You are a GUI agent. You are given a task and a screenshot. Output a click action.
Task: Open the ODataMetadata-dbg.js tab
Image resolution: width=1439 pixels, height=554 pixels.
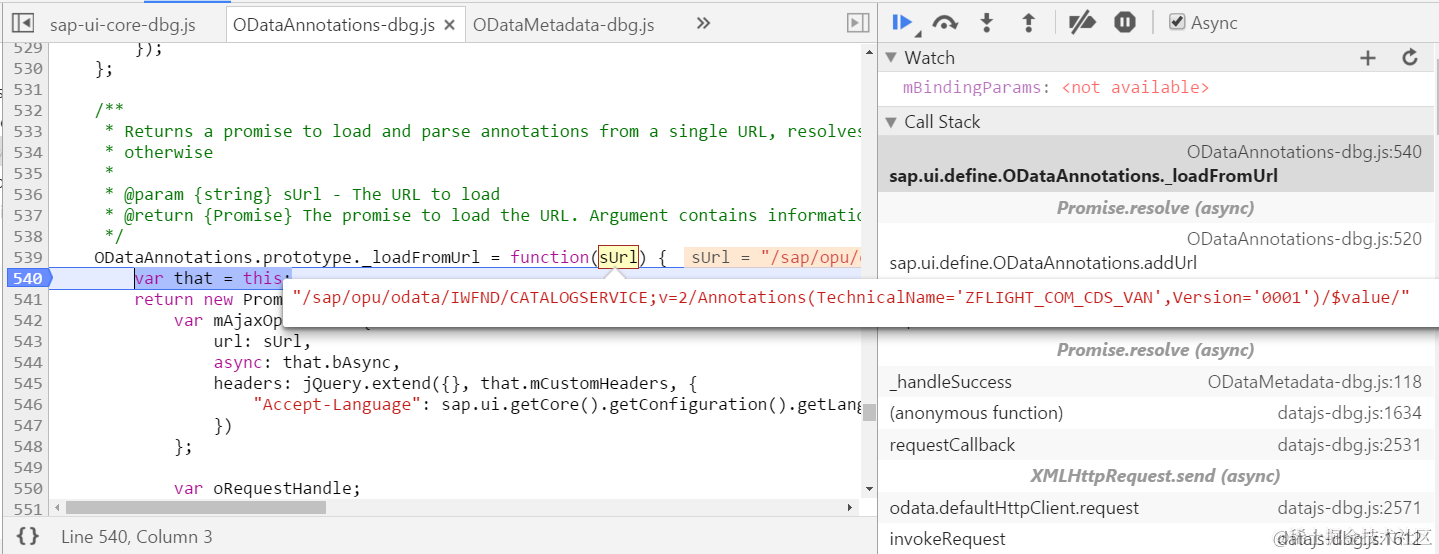pyautogui.click(x=564, y=24)
